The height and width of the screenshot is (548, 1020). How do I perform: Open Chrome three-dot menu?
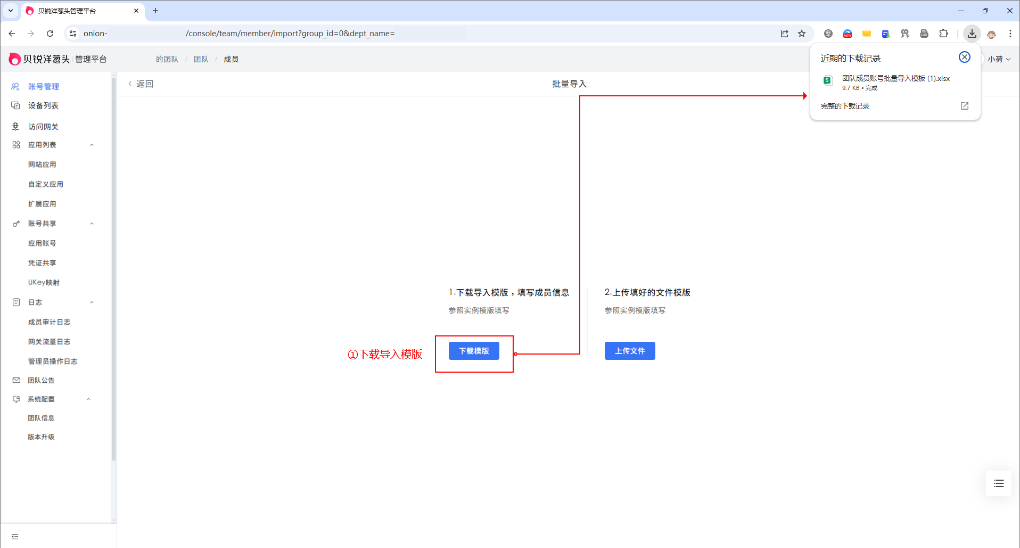point(1010,33)
